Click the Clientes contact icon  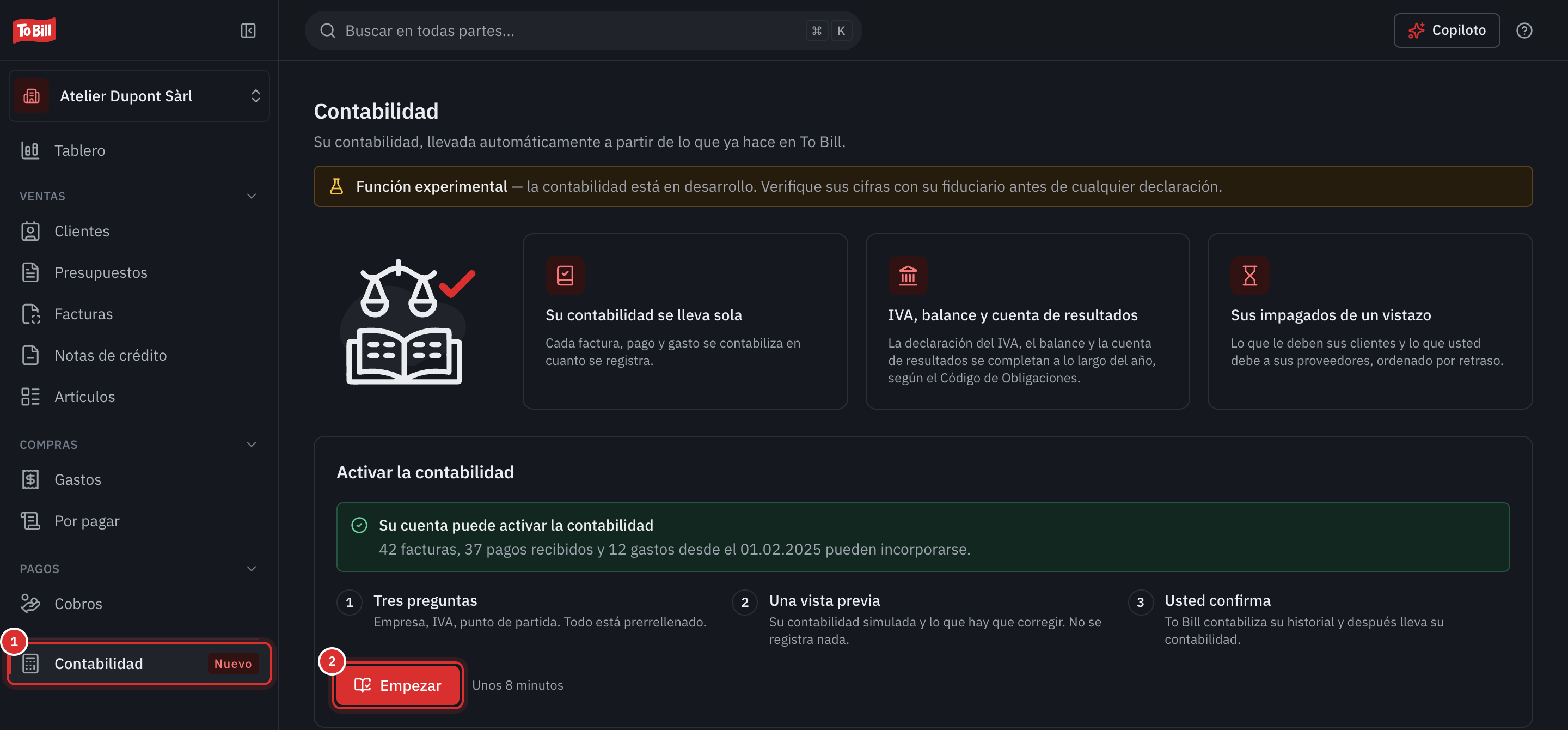click(30, 232)
